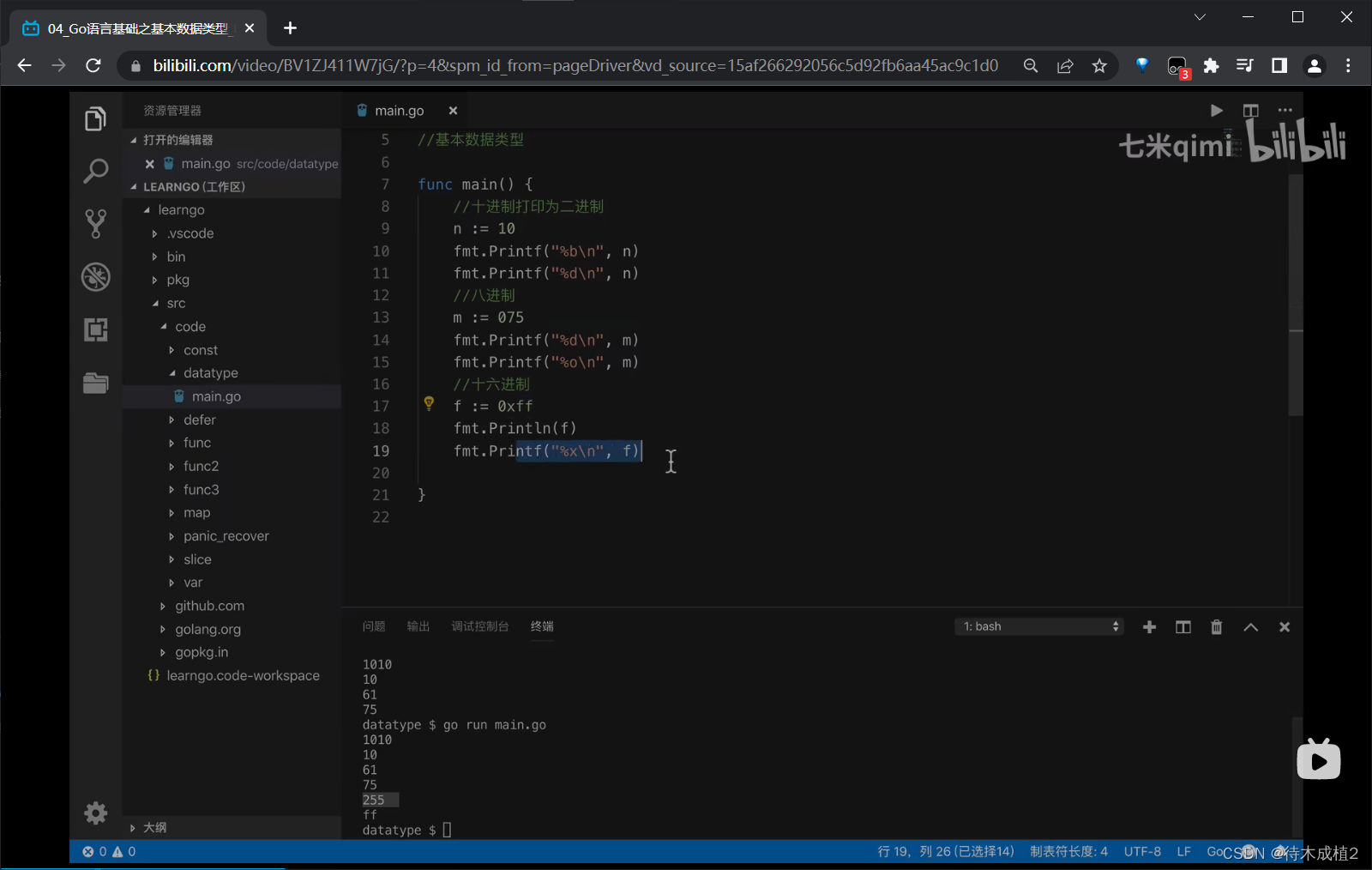Place cursor on line 13 with 075
This screenshot has height=870, width=1372.
click(x=489, y=317)
